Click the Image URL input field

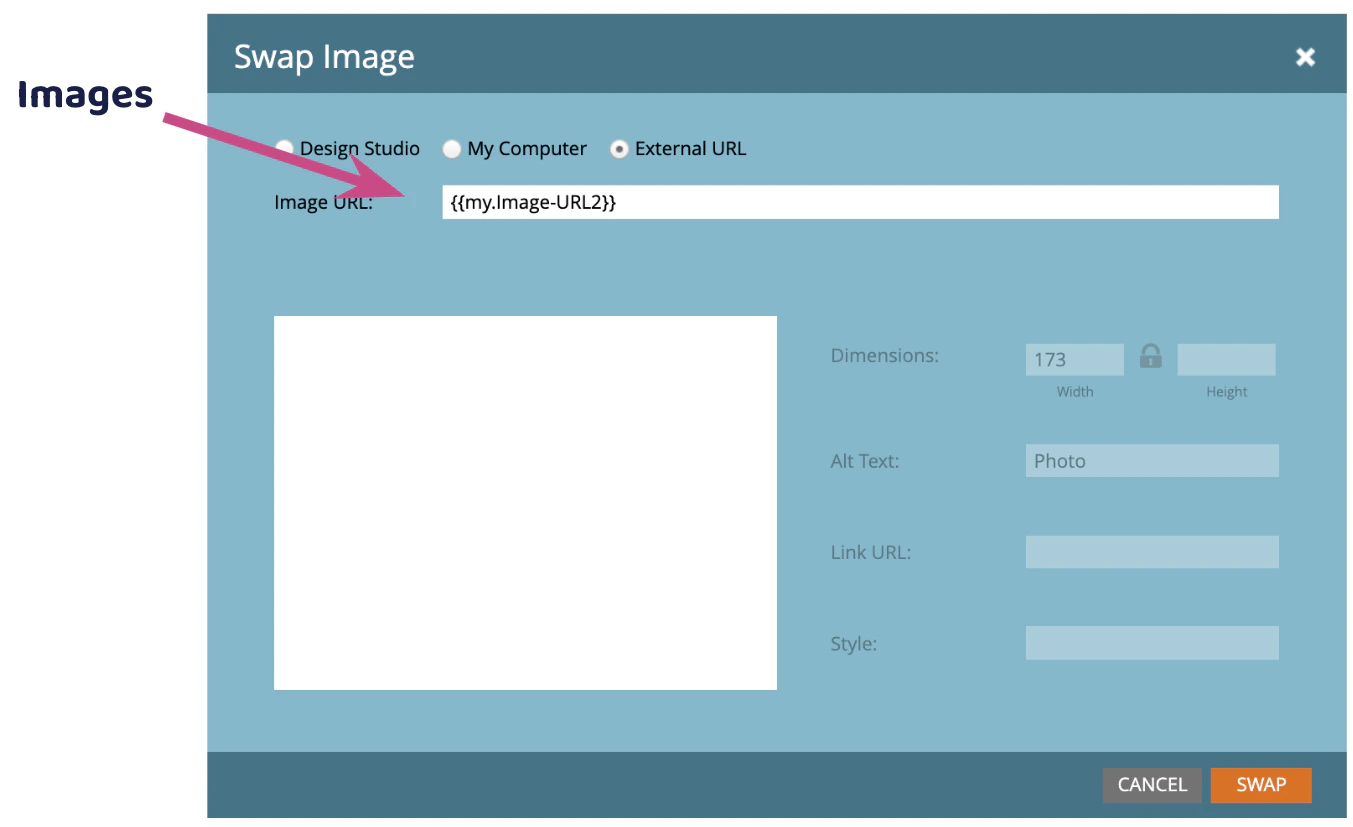pos(860,202)
